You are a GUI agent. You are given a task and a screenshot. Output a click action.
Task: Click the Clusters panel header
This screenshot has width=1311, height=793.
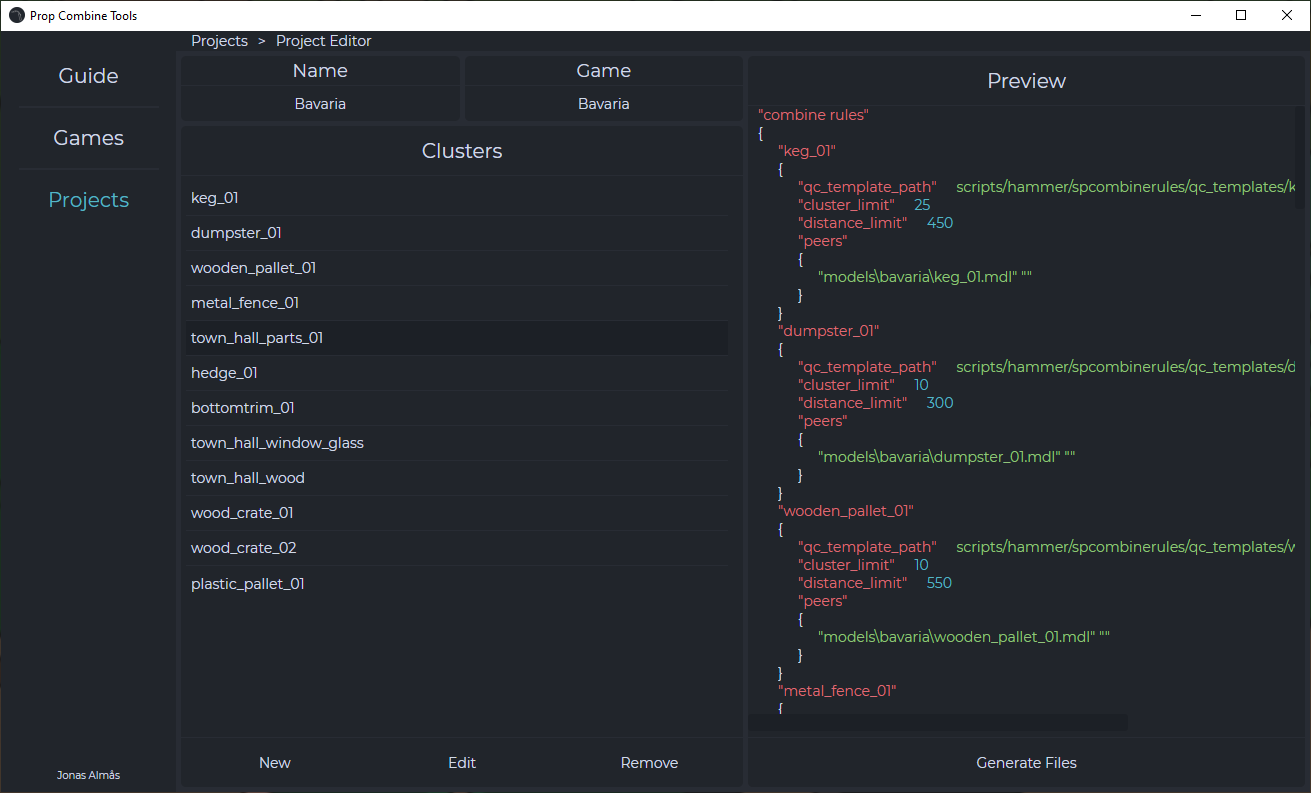click(x=462, y=151)
